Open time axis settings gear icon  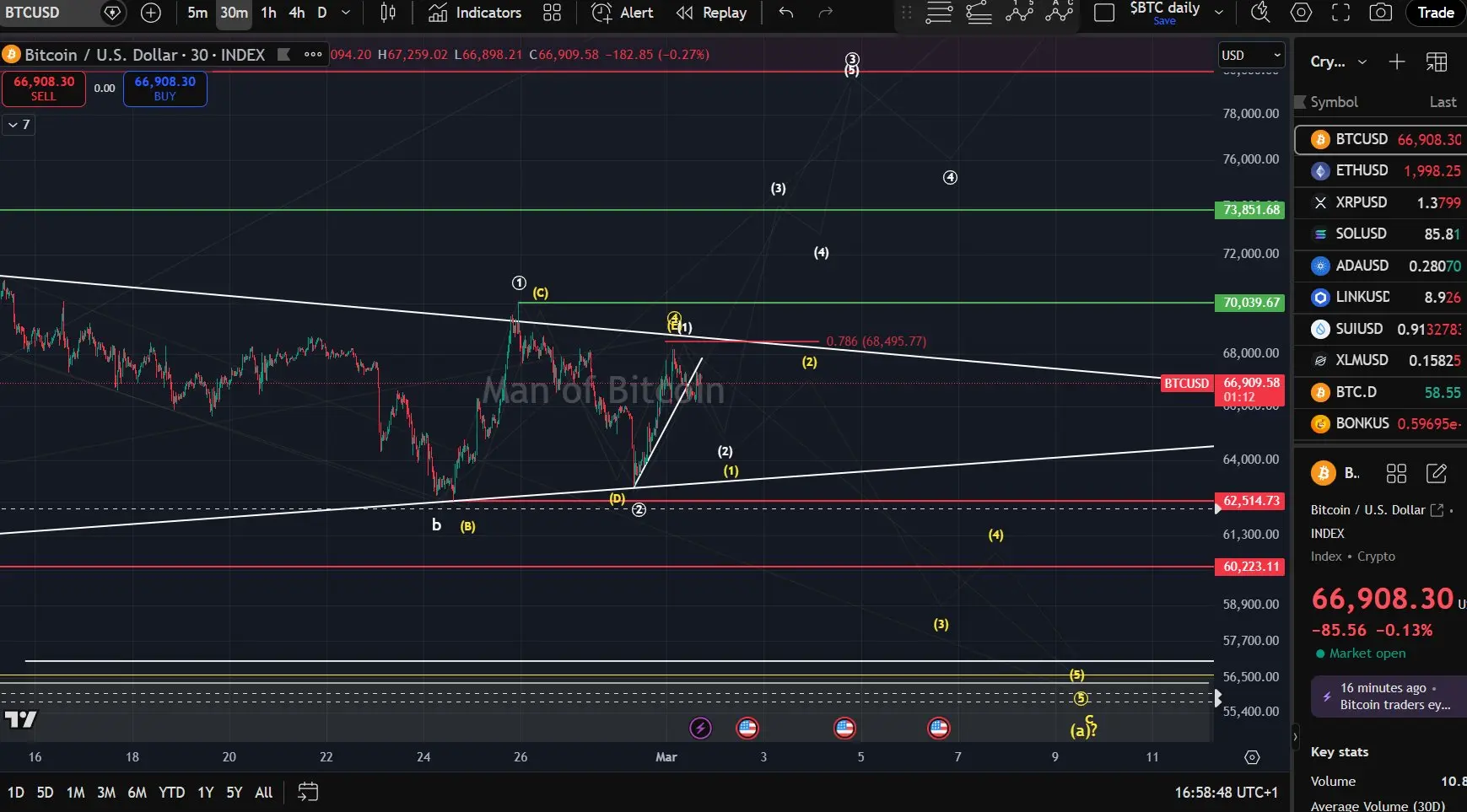point(1252,757)
